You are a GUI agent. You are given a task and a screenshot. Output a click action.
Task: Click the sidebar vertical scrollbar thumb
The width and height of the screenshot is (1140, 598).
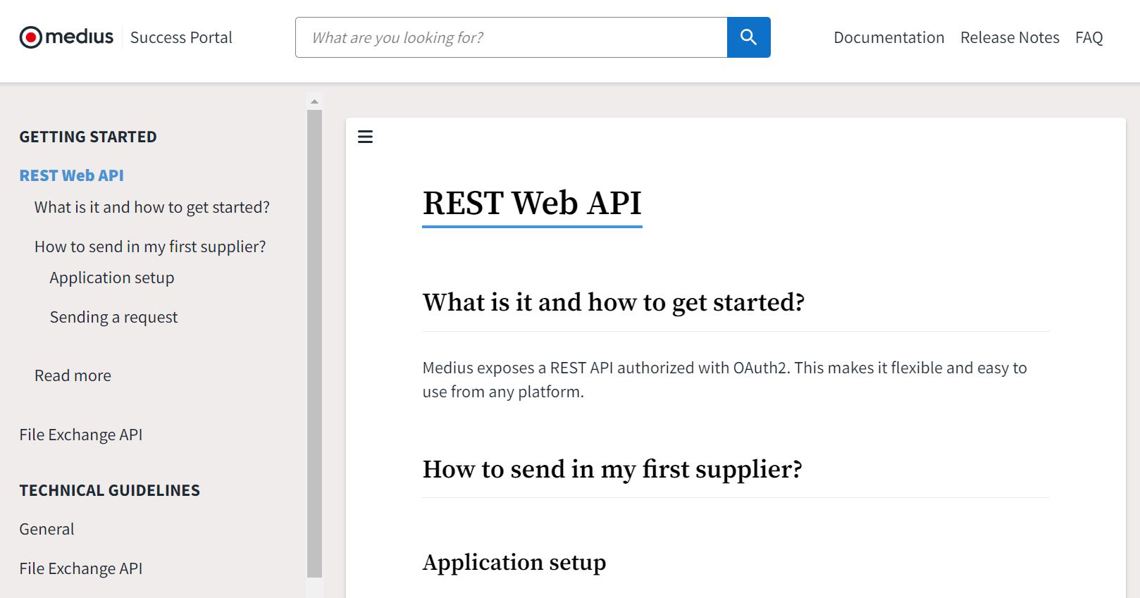[x=314, y=340]
